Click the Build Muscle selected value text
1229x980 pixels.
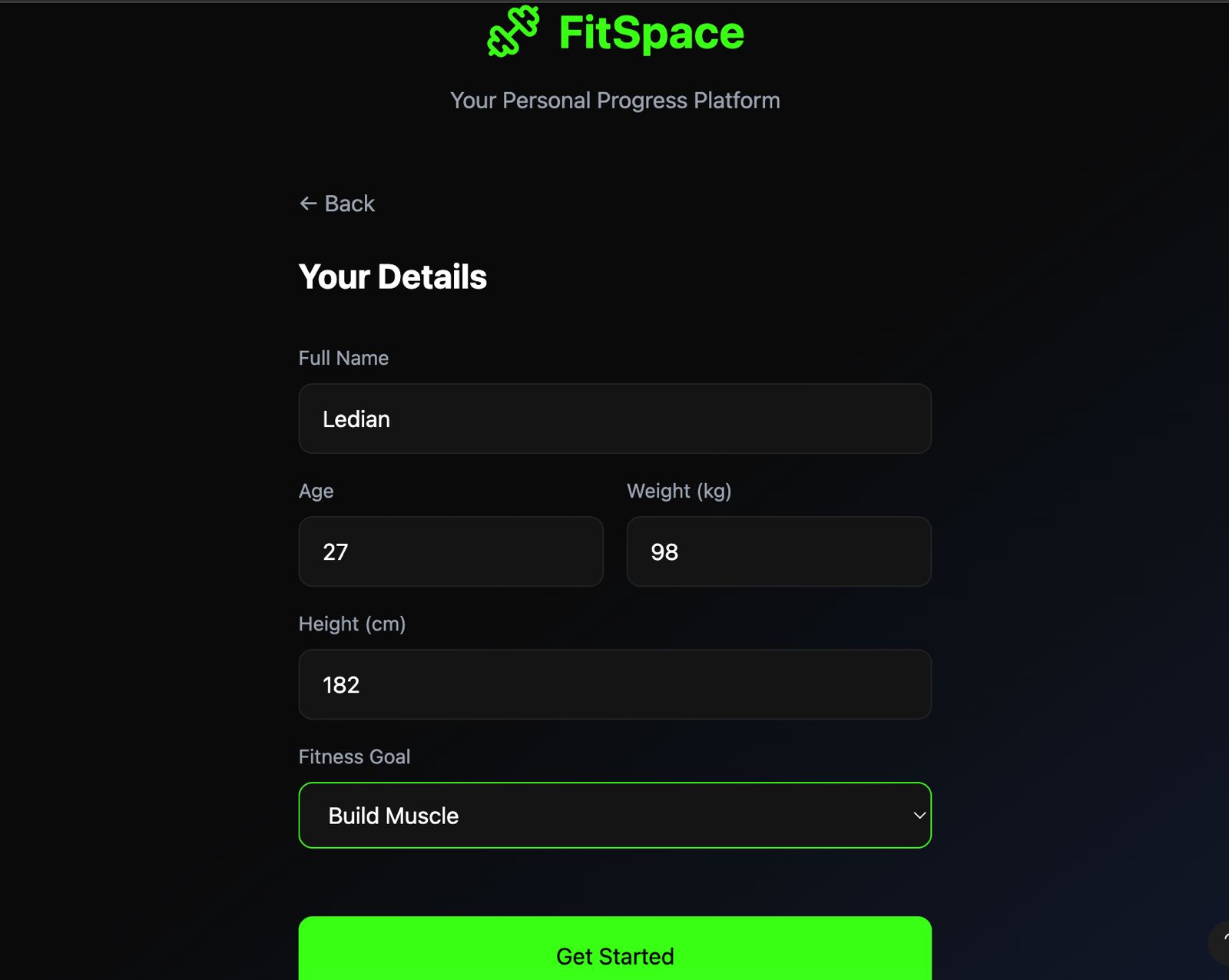tap(393, 816)
